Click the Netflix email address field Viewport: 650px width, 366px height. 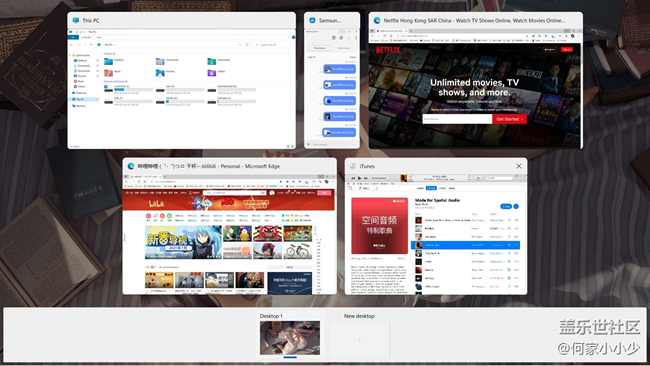(x=457, y=119)
